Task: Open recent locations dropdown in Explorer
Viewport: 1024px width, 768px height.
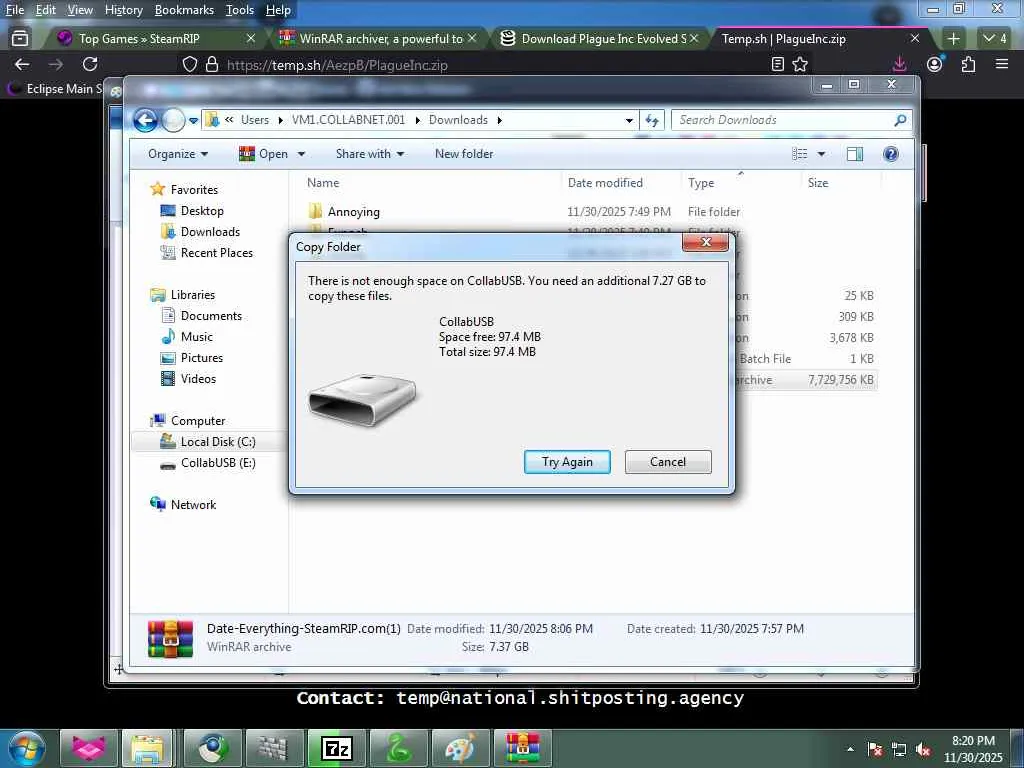Action: pos(193,121)
